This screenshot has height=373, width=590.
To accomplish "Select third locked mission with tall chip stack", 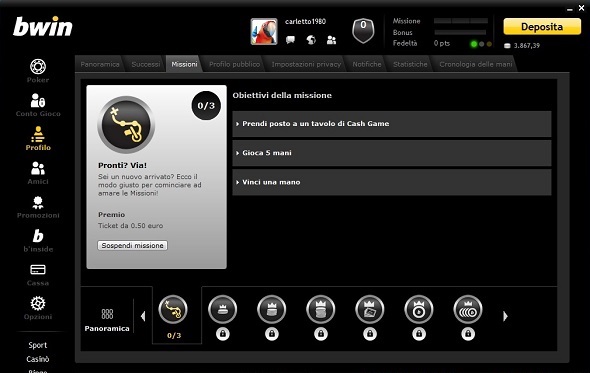I will pyautogui.click(x=321, y=310).
